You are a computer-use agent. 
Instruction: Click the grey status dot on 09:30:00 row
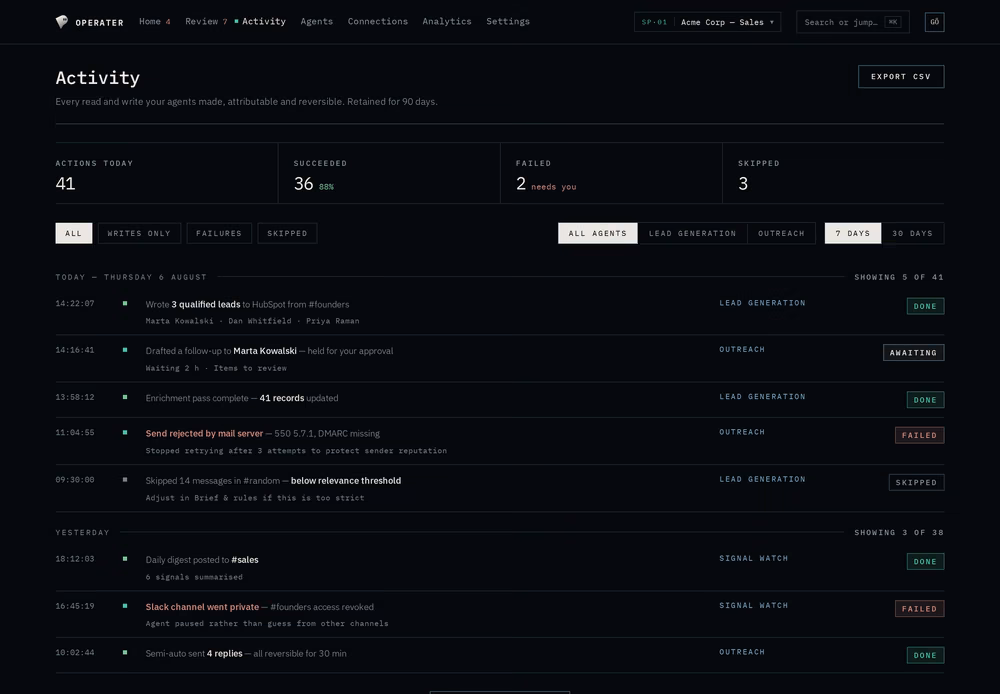[x=125, y=479]
